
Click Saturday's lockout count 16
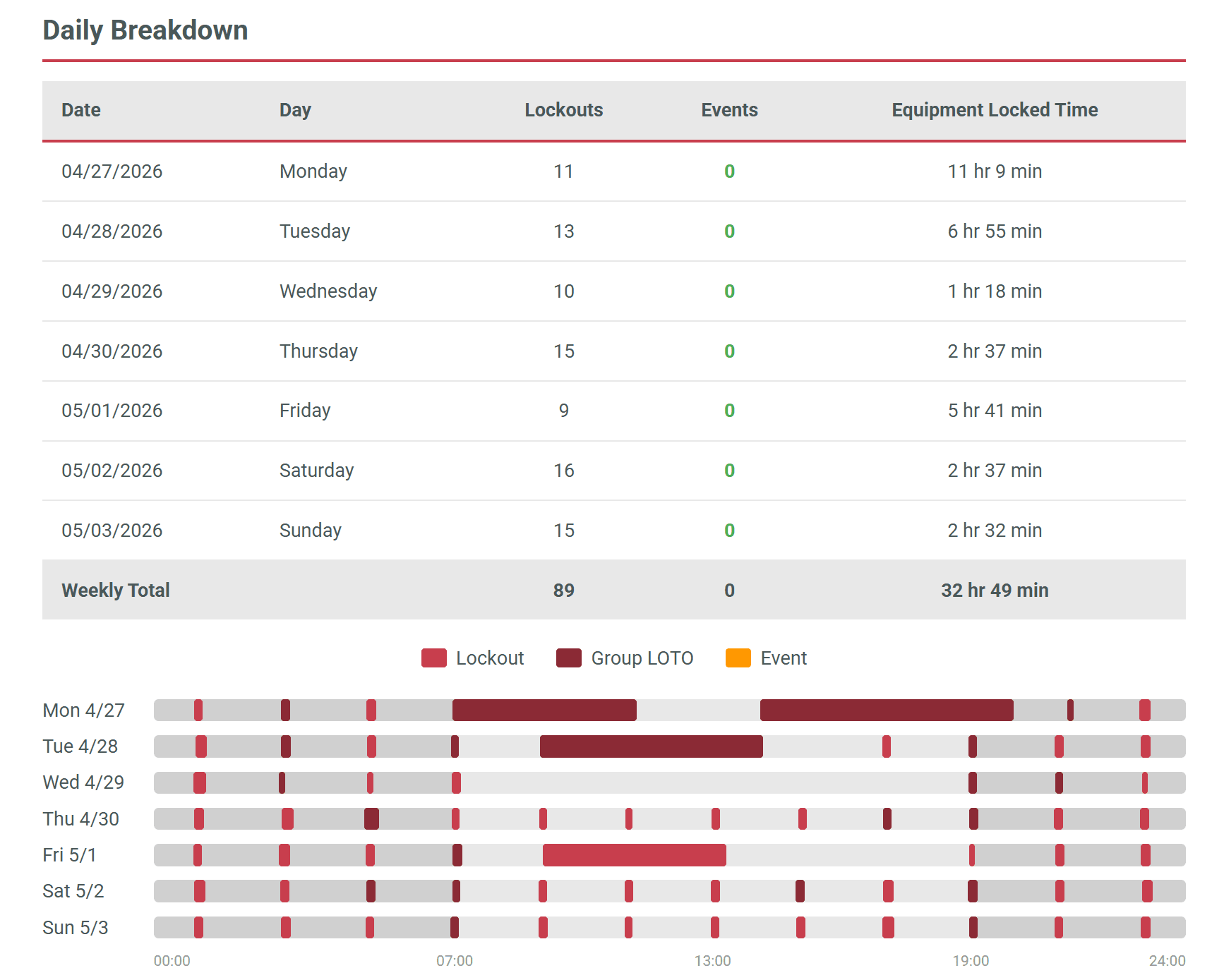563,471
